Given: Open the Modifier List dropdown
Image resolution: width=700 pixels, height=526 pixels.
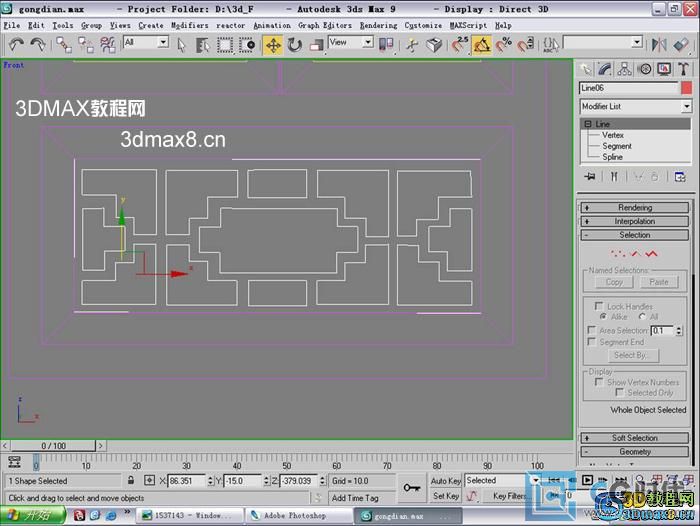Looking at the screenshot, I should (687, 106).
